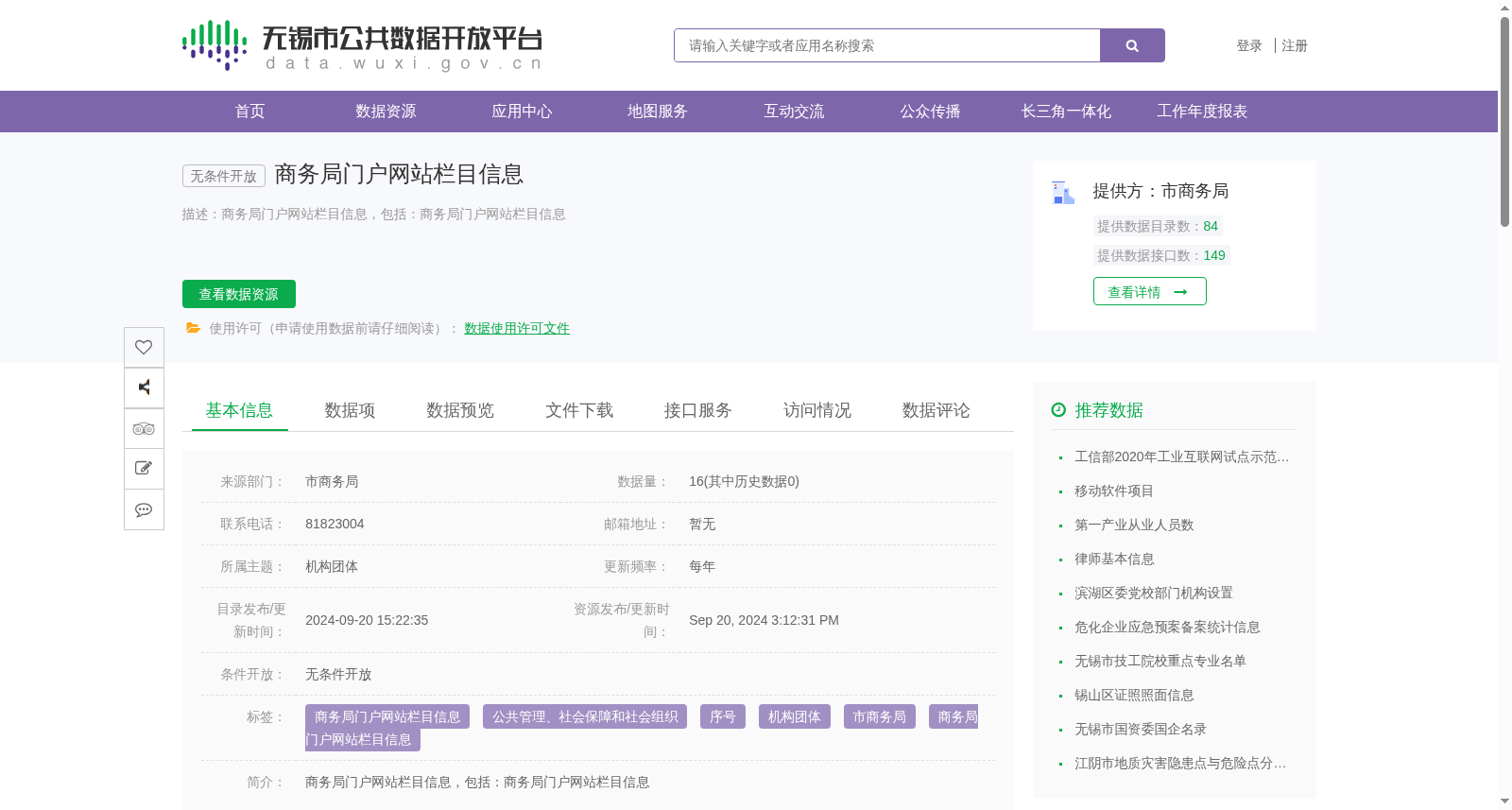This screenshot has width=1512, height=810.
Task: Click the 16(其中历史数据0) data amount value
Action: 744,481
